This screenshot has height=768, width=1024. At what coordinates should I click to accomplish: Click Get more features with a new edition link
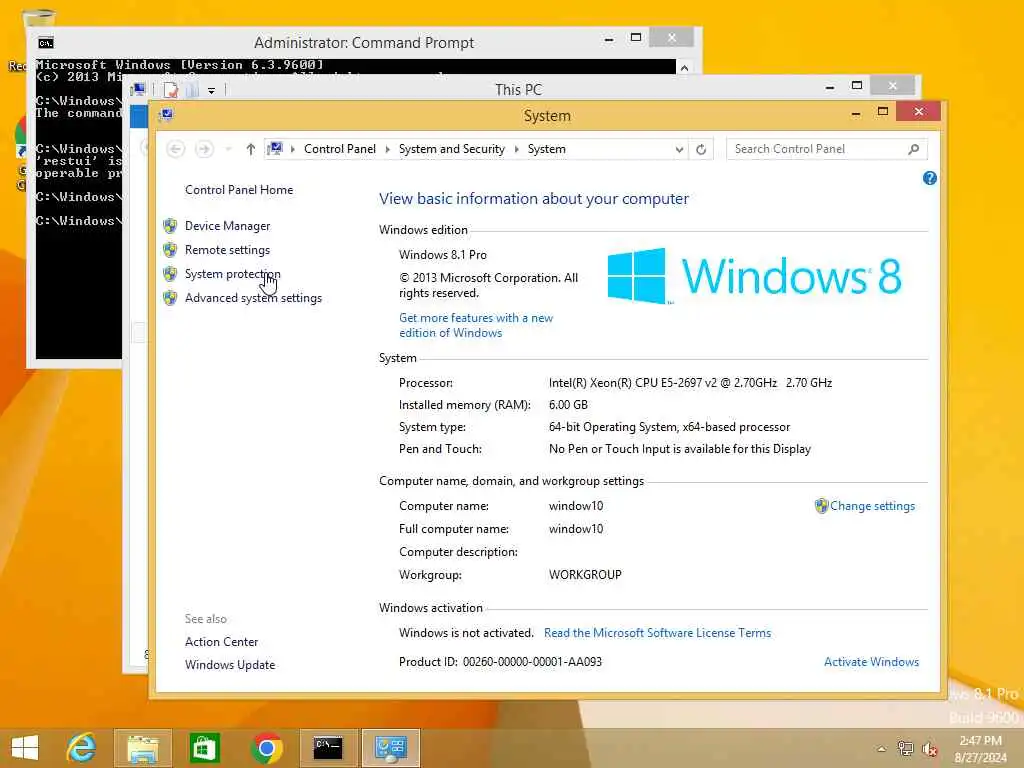(476, 325)
